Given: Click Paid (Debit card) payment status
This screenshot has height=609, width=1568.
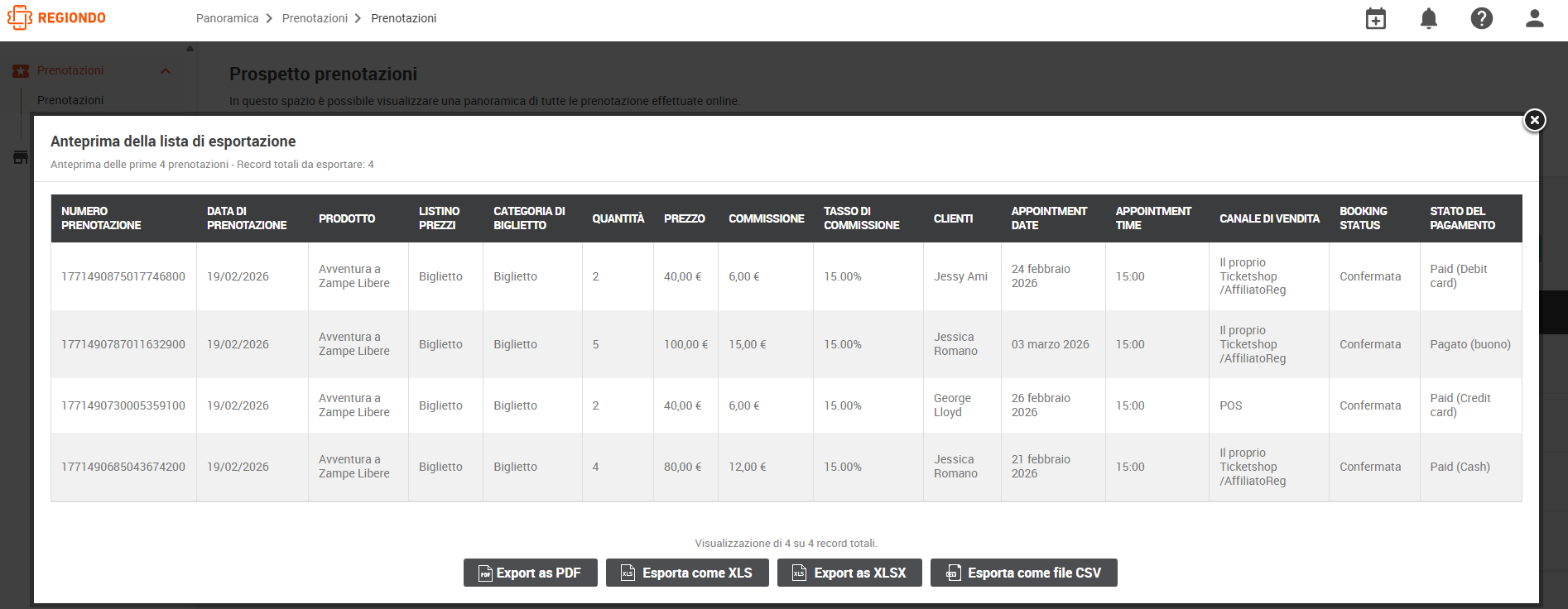Looking at the screenshot, I should point(1458,276).
